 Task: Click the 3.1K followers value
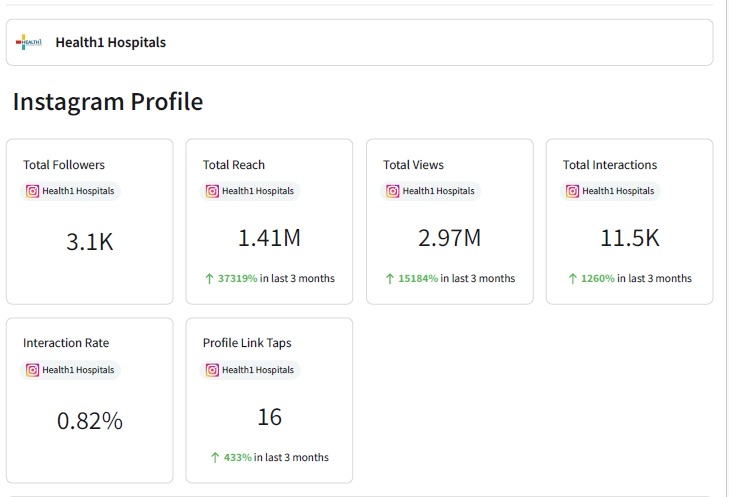[x=90, y=242]
